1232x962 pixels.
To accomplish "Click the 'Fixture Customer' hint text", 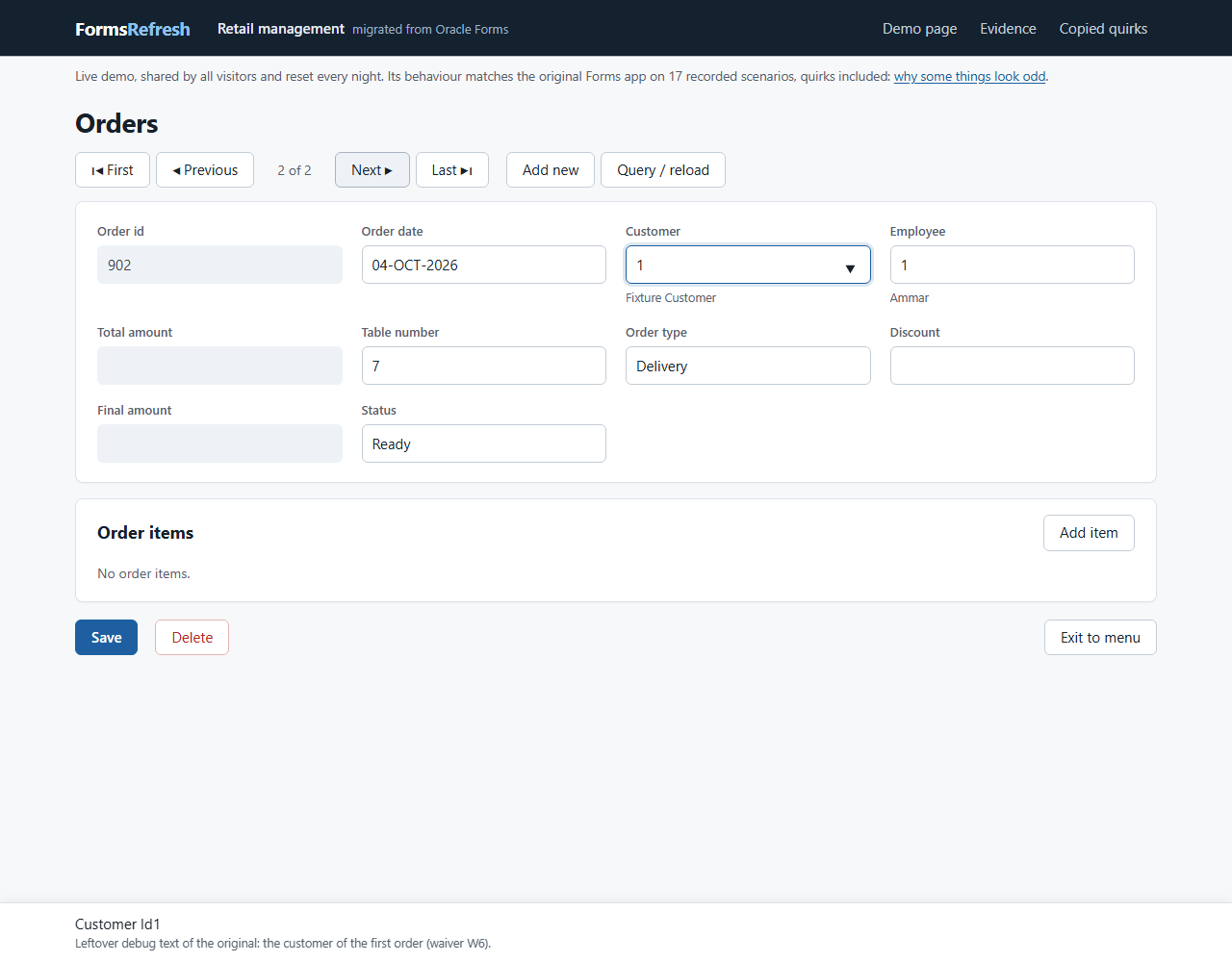I will 671,298.
